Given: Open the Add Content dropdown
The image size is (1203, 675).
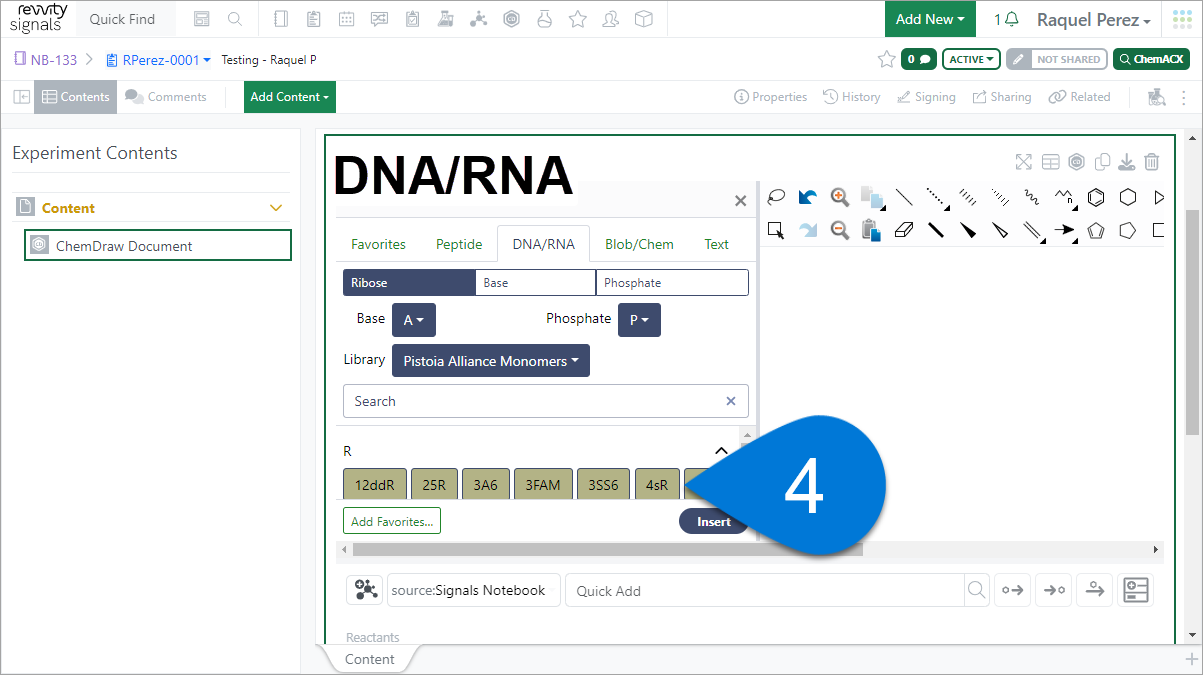Looking at the screenshot, I should (290, 97).
